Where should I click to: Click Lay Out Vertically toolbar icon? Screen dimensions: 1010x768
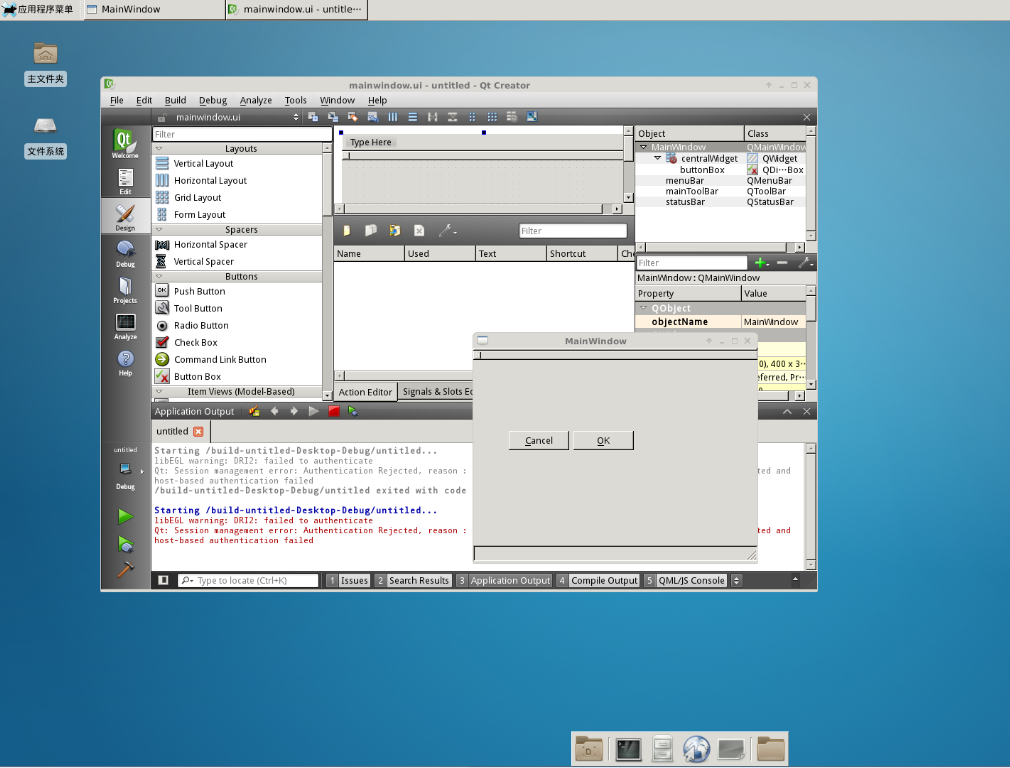pyautogui.click(x=413, y=117)
